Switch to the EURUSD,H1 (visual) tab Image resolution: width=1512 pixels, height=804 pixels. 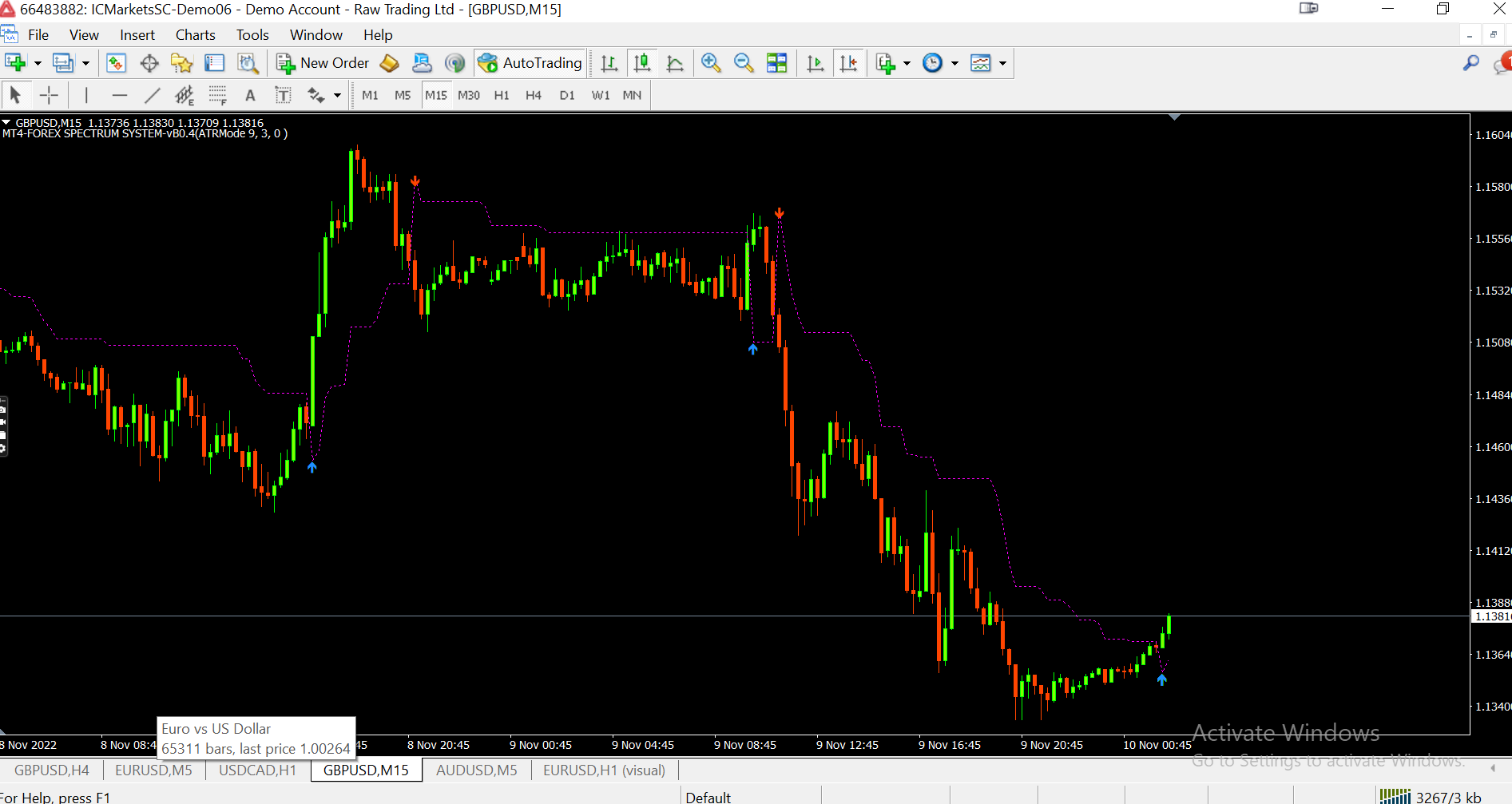[605, 770]
